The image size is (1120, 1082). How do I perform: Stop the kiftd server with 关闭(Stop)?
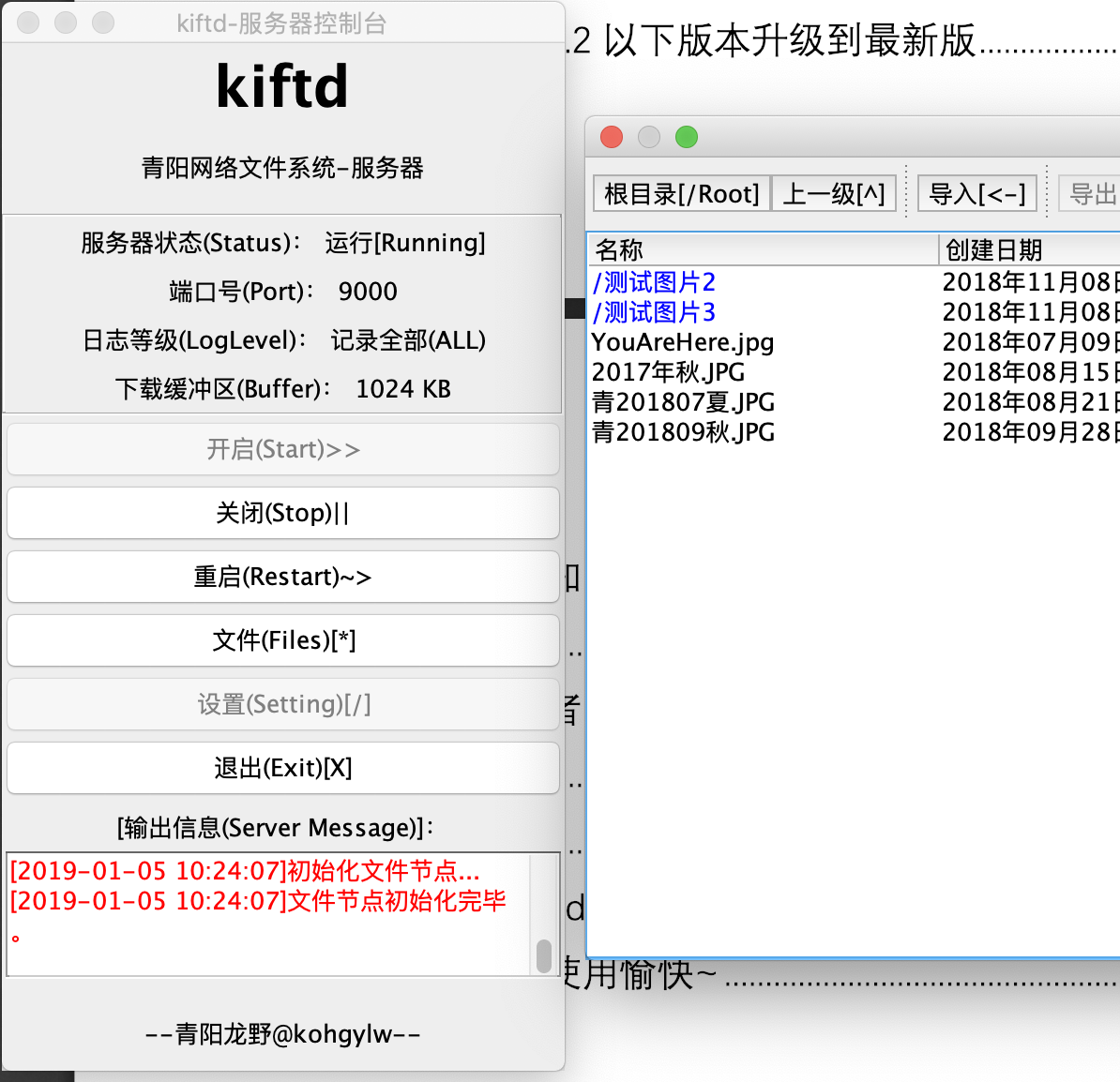point(282,513)
